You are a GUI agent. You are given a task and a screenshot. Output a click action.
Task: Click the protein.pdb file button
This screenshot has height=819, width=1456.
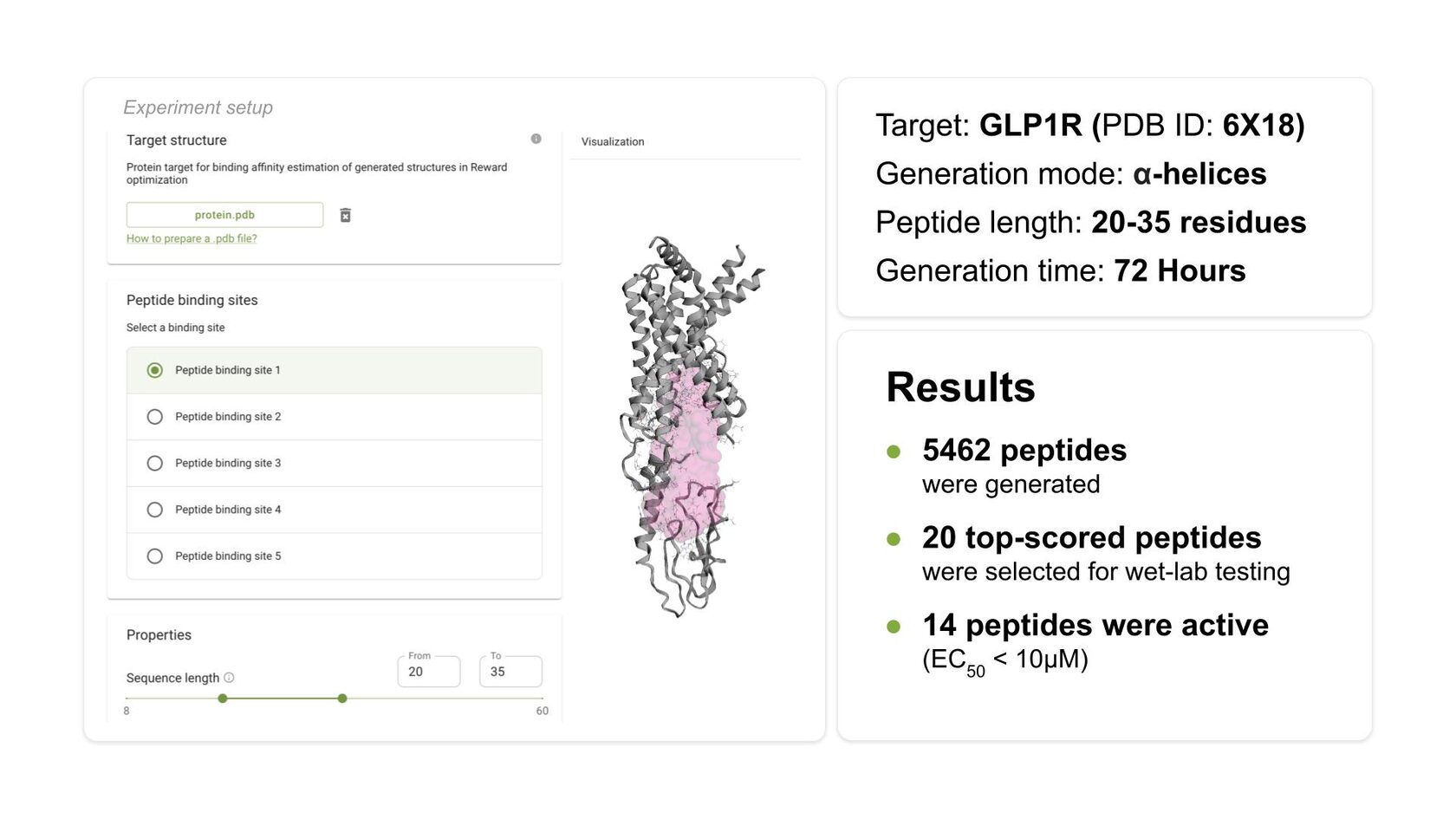[x=224, y=215]
